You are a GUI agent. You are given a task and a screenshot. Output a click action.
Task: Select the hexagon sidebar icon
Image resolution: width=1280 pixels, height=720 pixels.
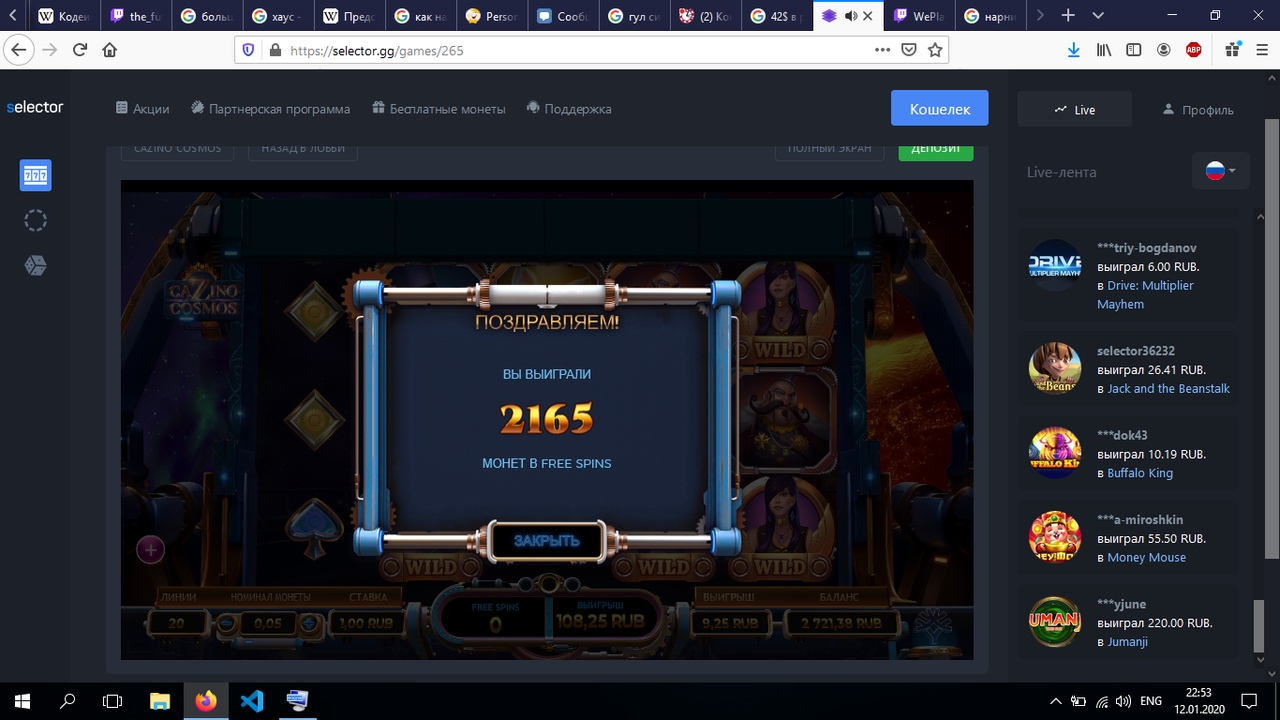[x=35, y=265]
